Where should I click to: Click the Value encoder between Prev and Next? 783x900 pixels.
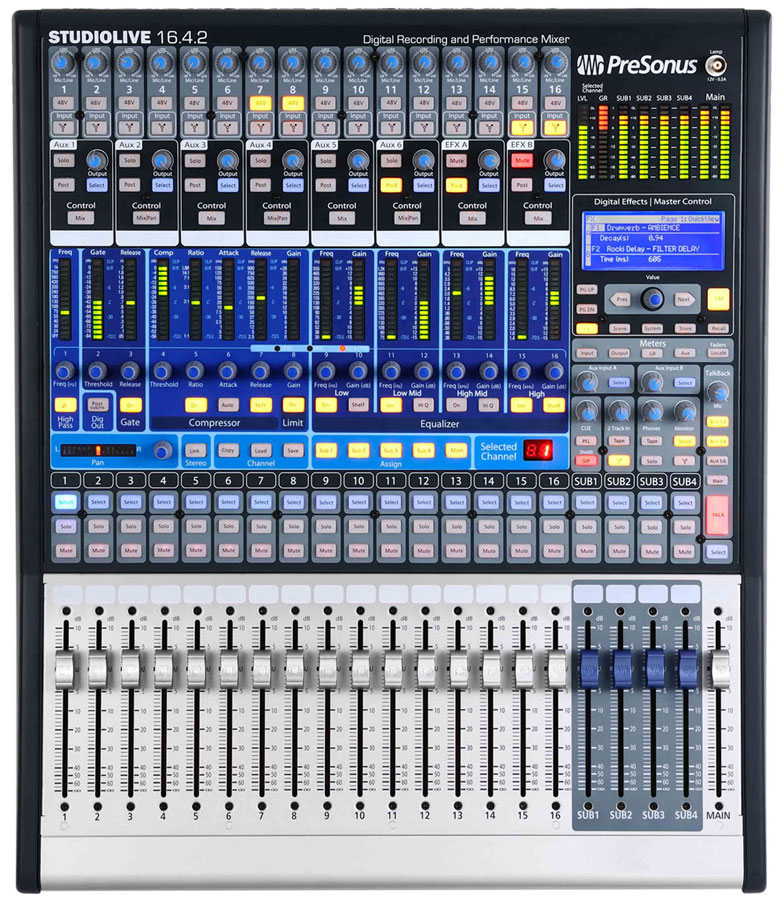pos(653,299)
